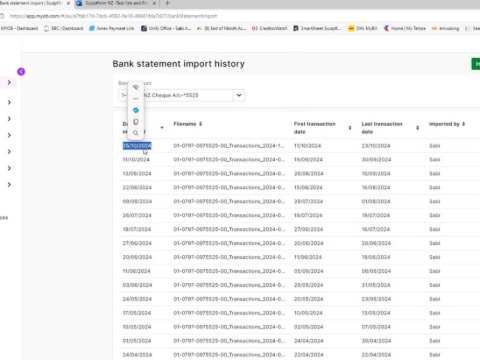Close the Sculptform NZ Task lists tab

point(154,3)
